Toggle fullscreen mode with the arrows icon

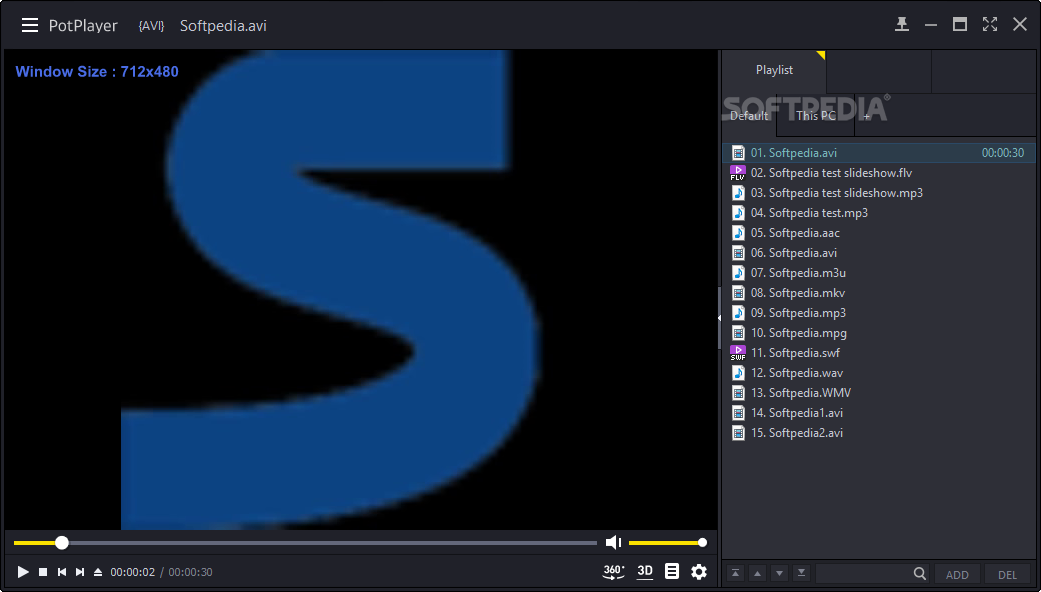[x=990, y=25]
